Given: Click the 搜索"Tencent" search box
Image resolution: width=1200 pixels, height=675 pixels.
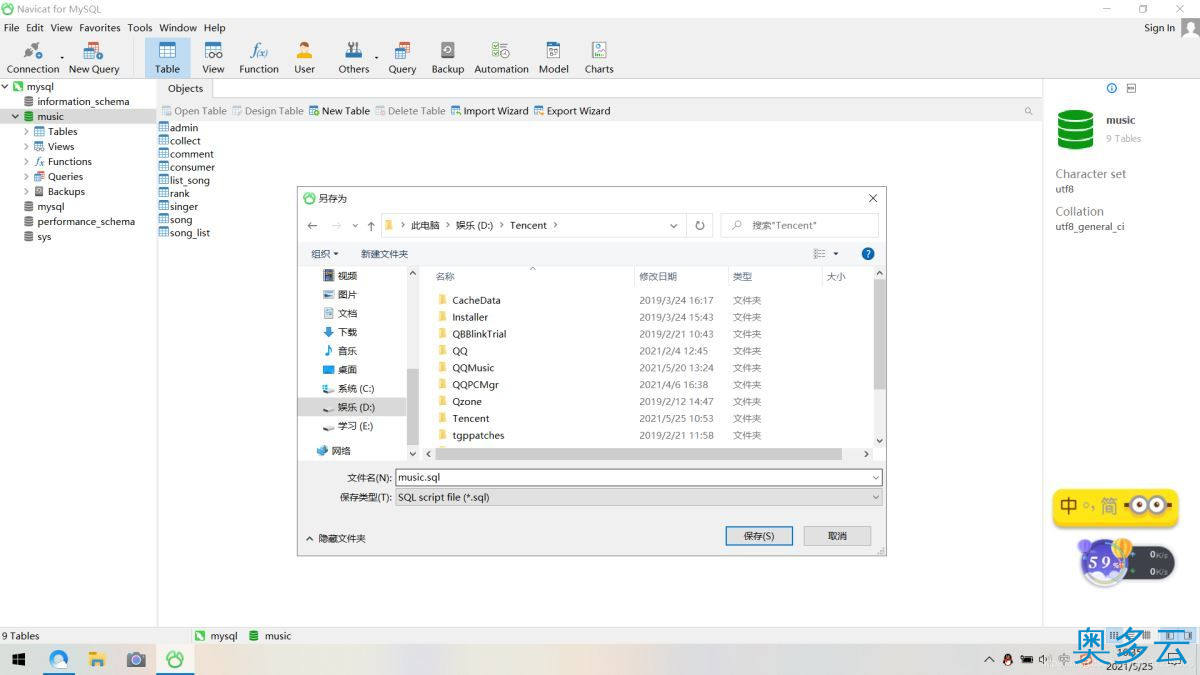Looking at the screenshot, I should (799, 226).
